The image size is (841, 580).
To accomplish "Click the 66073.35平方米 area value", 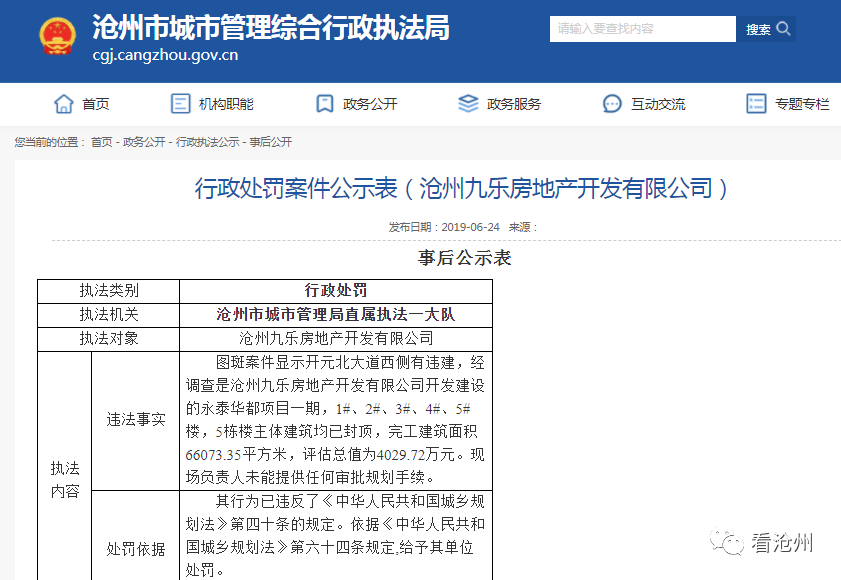I will coord(236,455).
